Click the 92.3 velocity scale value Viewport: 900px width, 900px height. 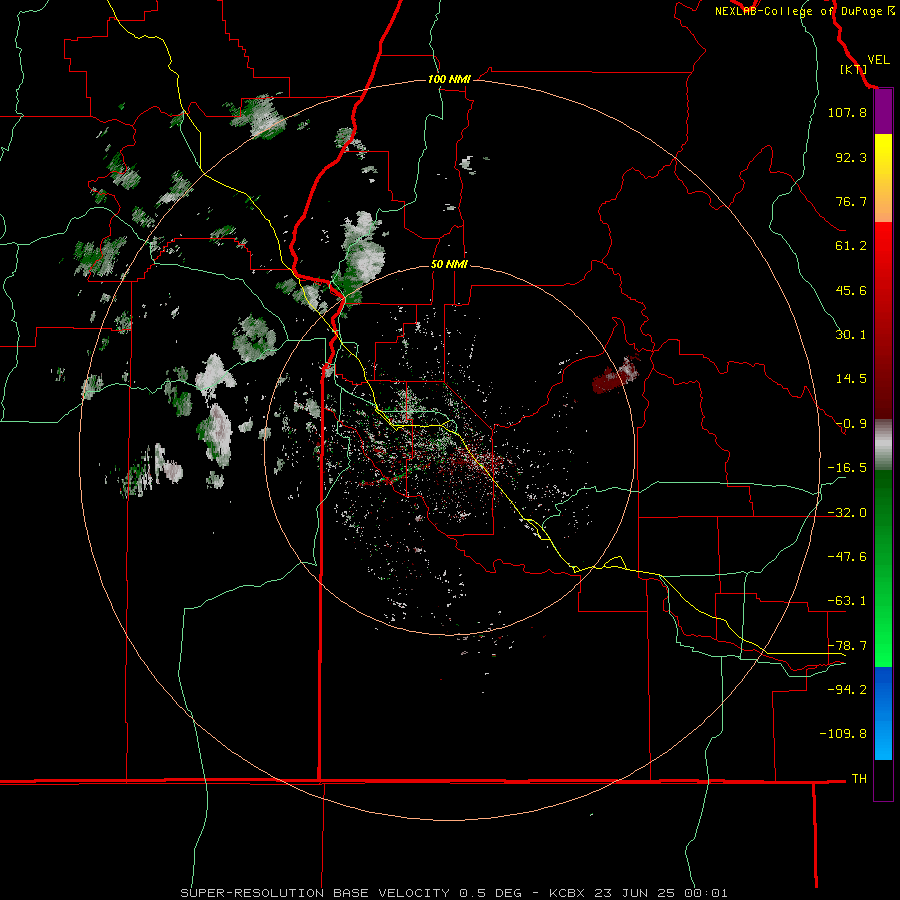click(851, 157)
